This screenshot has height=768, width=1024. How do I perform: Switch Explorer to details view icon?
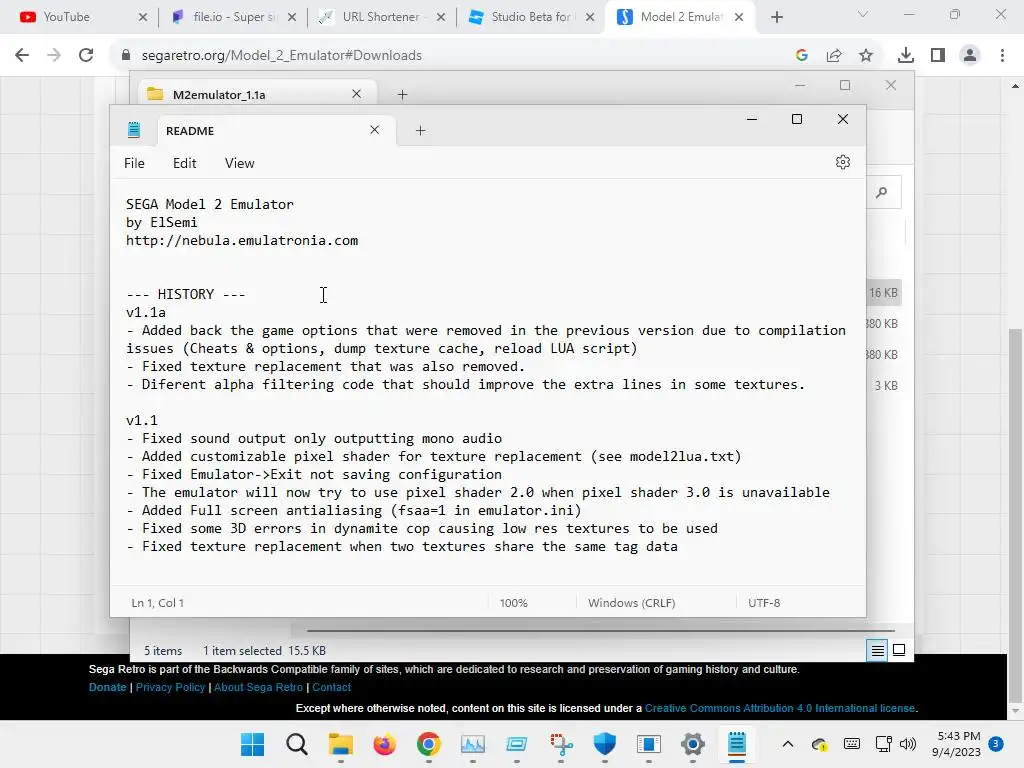click(877, 650)
